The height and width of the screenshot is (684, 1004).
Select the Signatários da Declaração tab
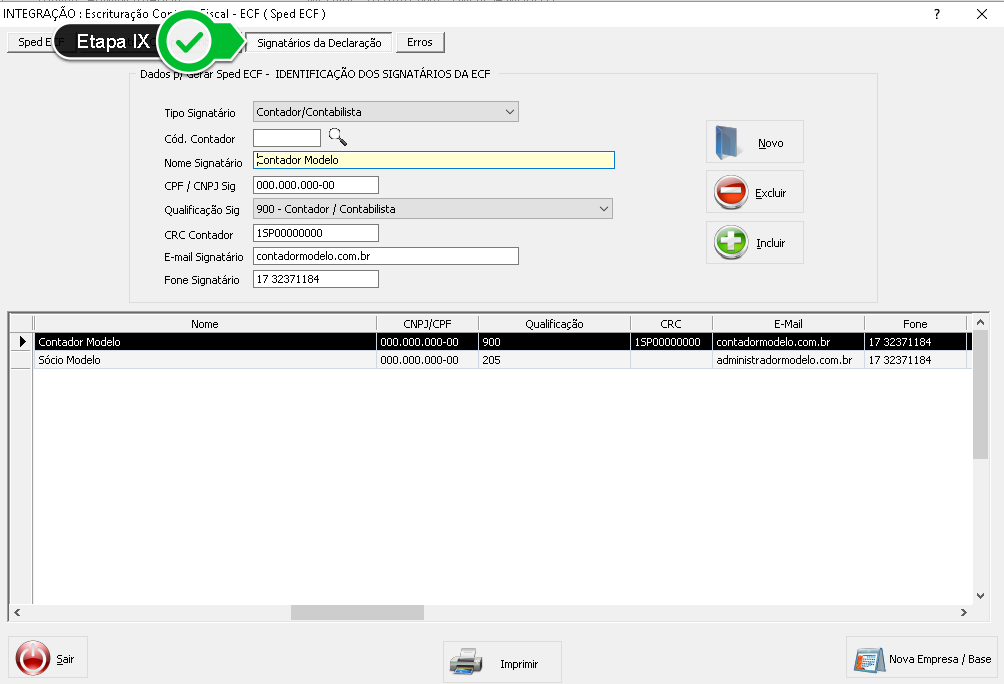click(x=319, y=43)
